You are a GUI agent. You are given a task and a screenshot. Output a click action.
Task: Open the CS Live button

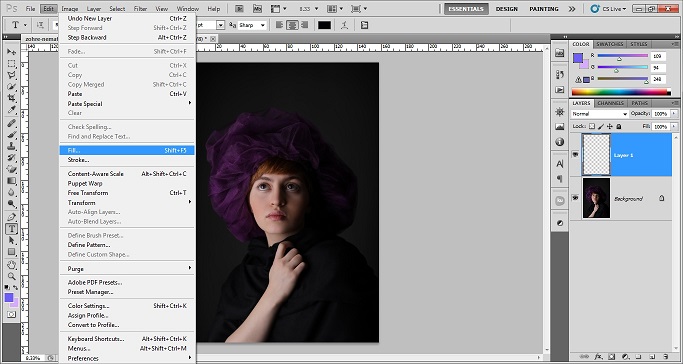609,9
